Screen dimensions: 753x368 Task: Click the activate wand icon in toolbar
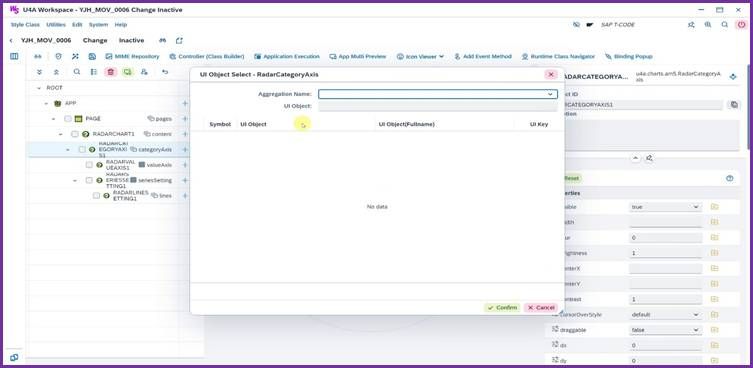(x=75, y=56)
